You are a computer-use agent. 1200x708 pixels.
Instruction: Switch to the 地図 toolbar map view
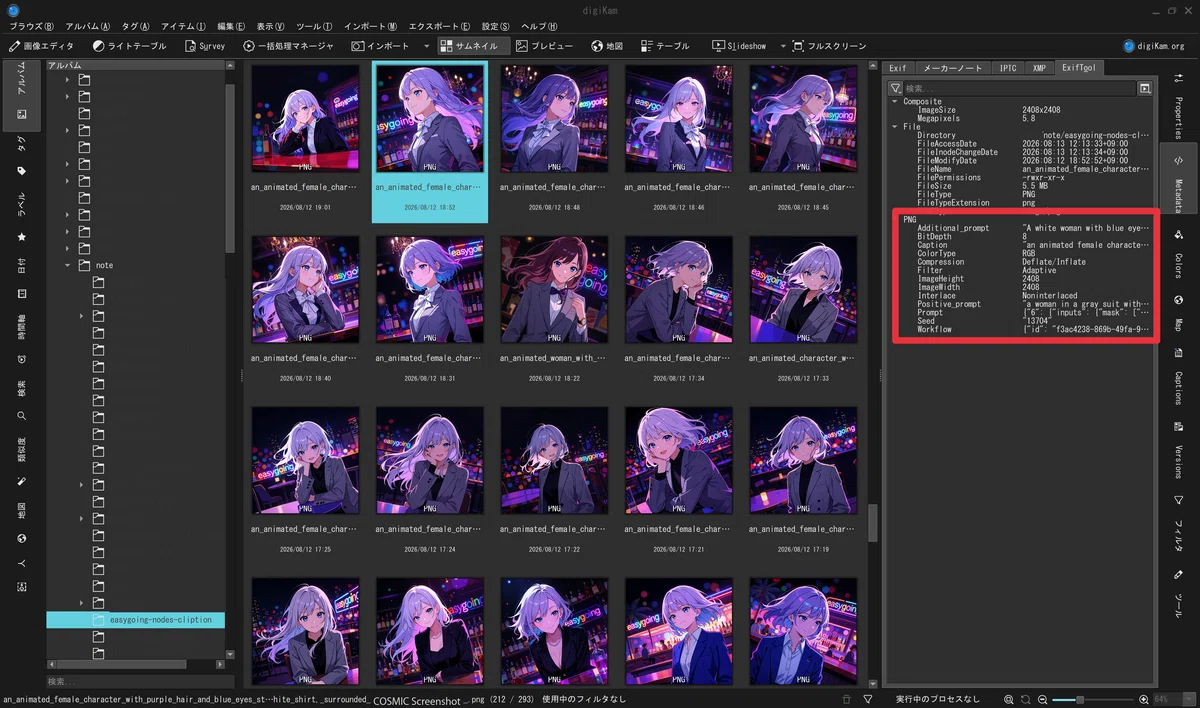(x=607, y=46)
